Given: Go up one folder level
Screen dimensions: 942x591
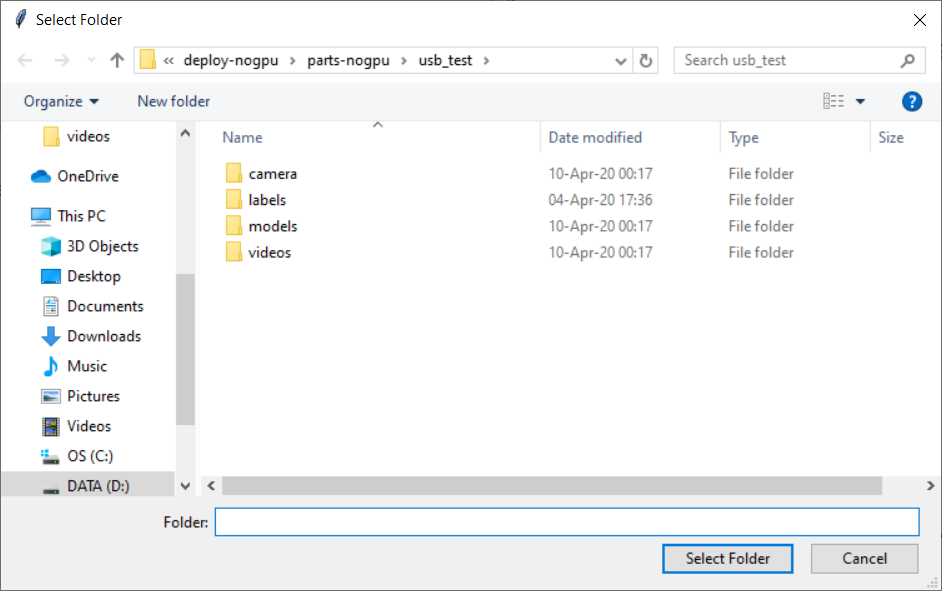Looking at the screenshot, I should coord(117,60).
